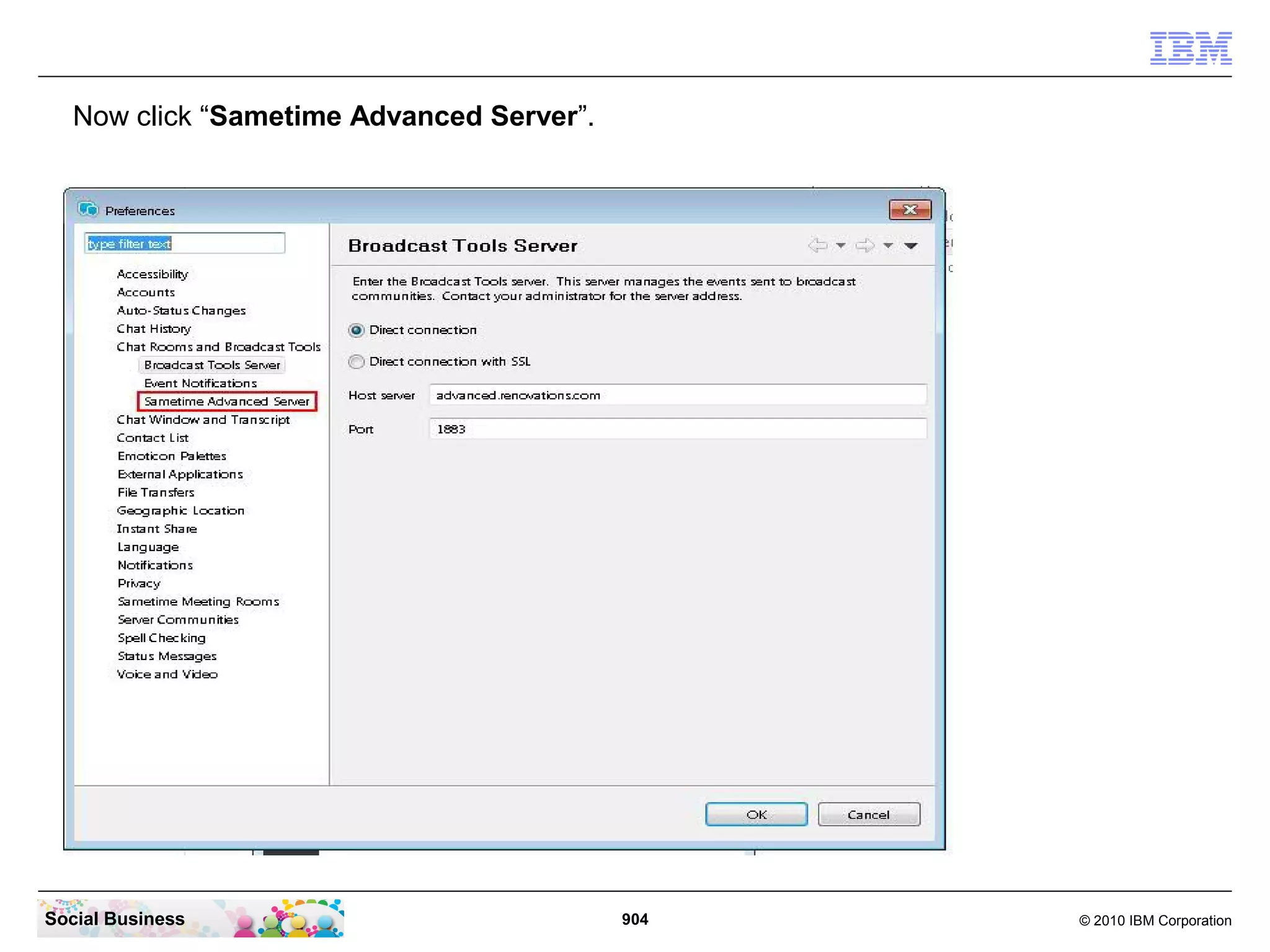Open Geographic Location preferences
The width and height of the screenshot is (1270, 952).
tap(180, 511)
